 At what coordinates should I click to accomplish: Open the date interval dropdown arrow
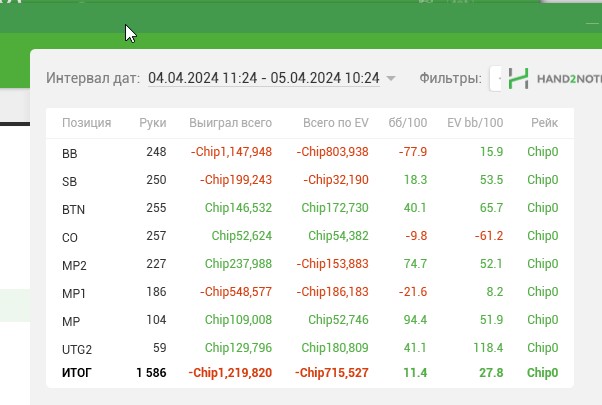391,78
